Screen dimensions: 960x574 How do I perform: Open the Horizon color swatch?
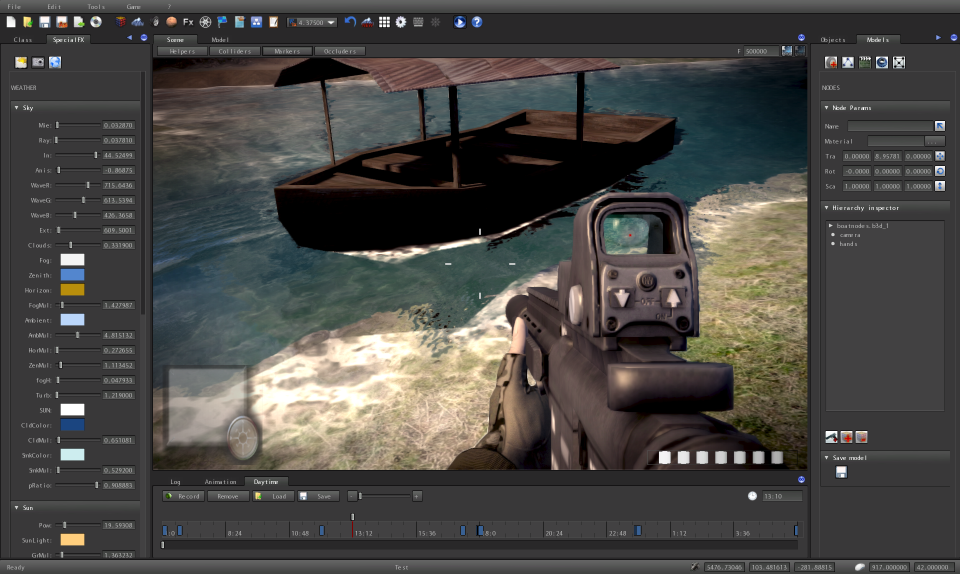[x=72, y=290]
